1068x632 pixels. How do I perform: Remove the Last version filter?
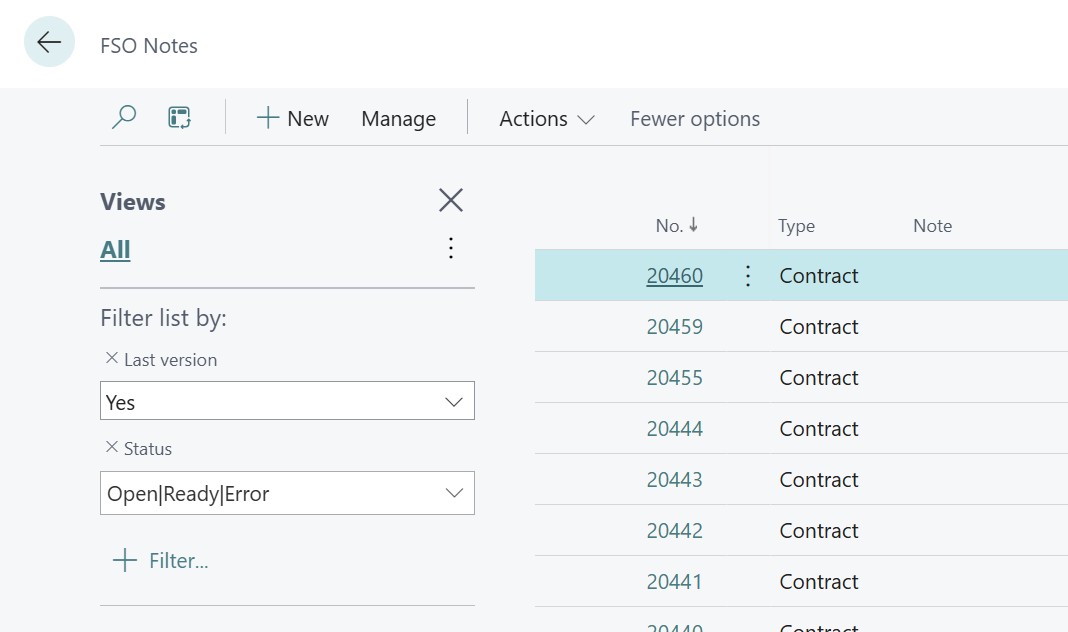coord(111,359)
